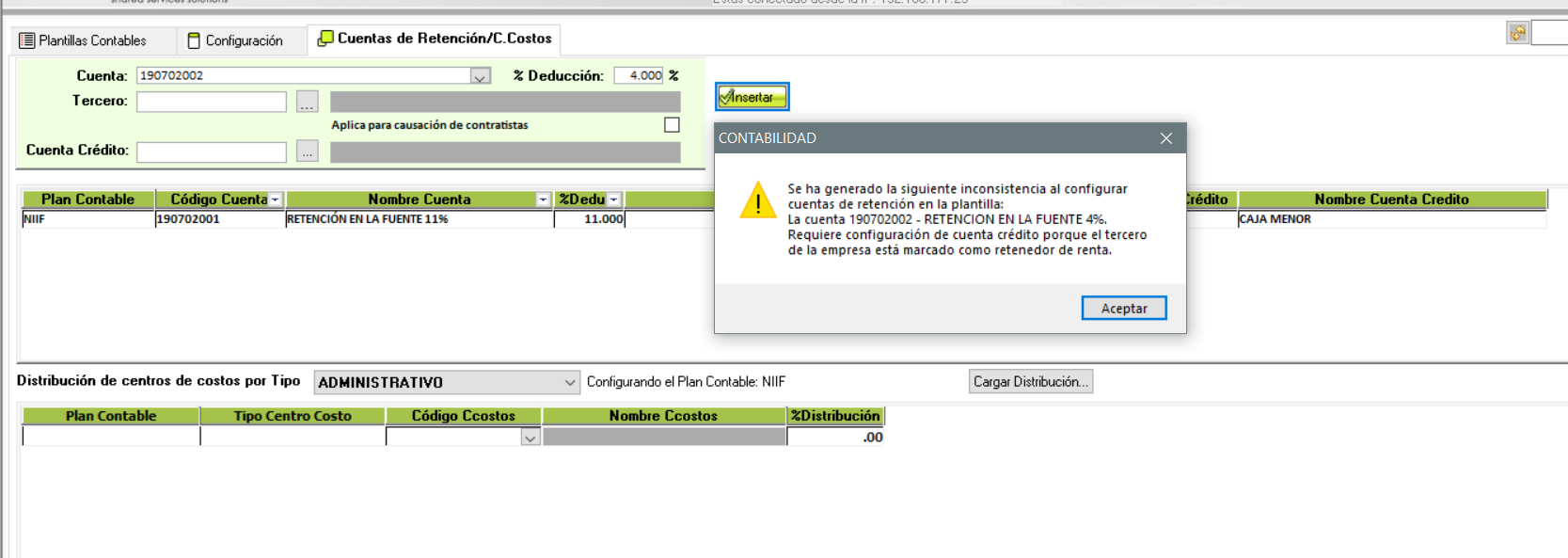Expand the Cuenta dropdown list
The height and width of the screenshot is (558, 1568).
480,76
